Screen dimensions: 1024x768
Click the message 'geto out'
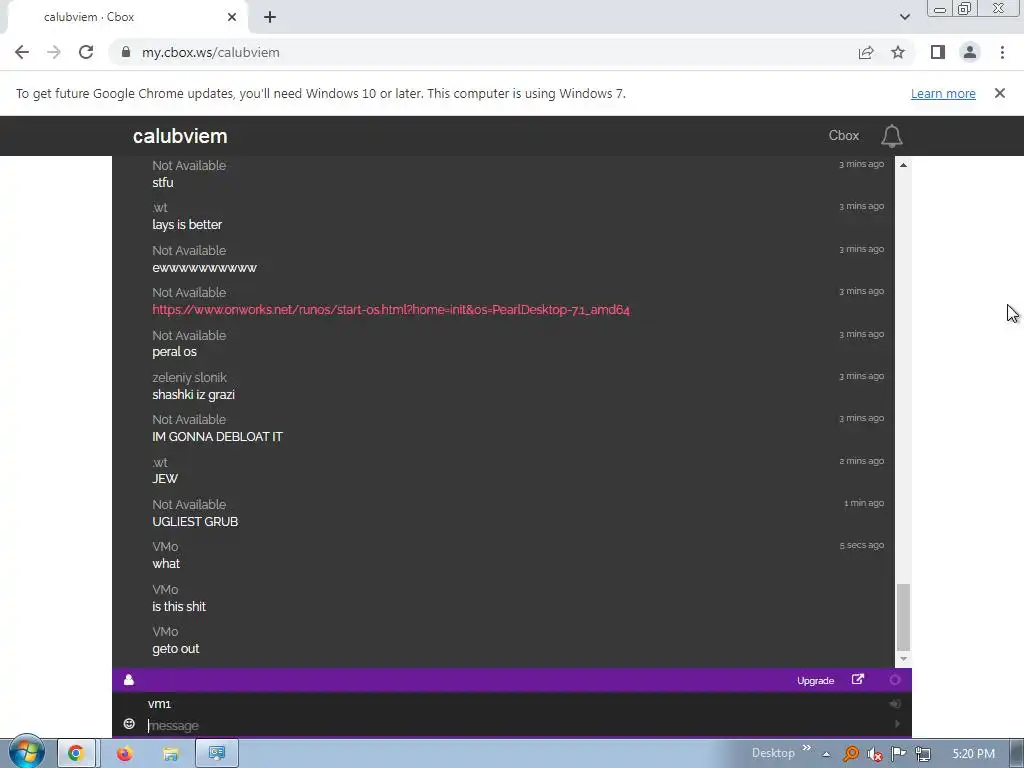[x=176, y=648]
